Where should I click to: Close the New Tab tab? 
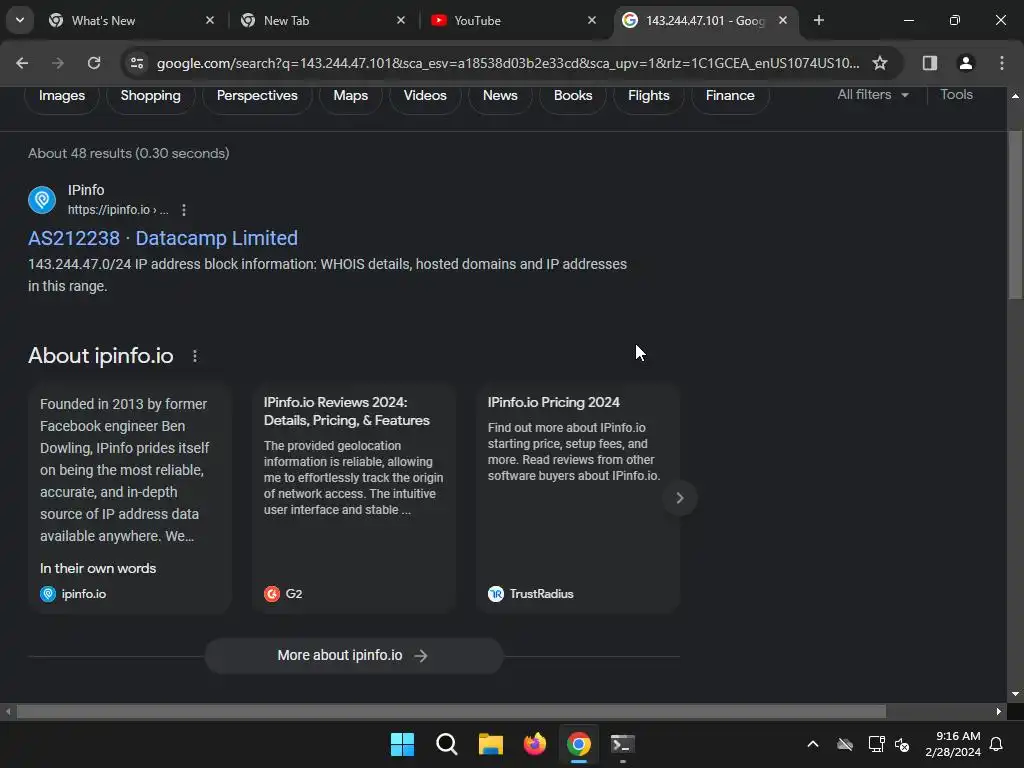(401, 20)
